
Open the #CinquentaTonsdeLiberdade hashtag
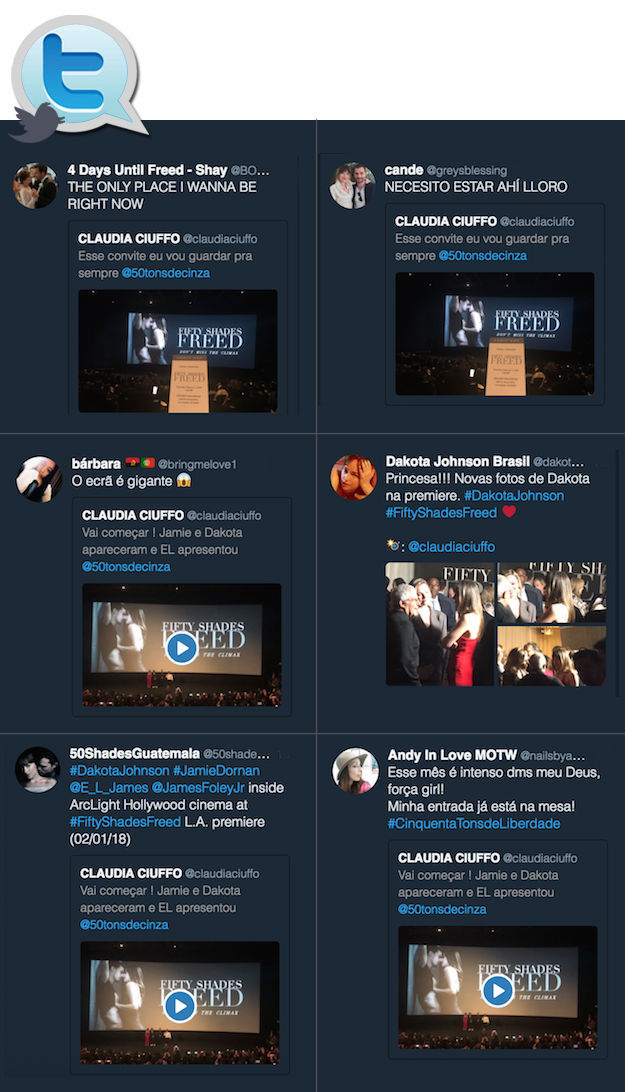coord(474,823)
